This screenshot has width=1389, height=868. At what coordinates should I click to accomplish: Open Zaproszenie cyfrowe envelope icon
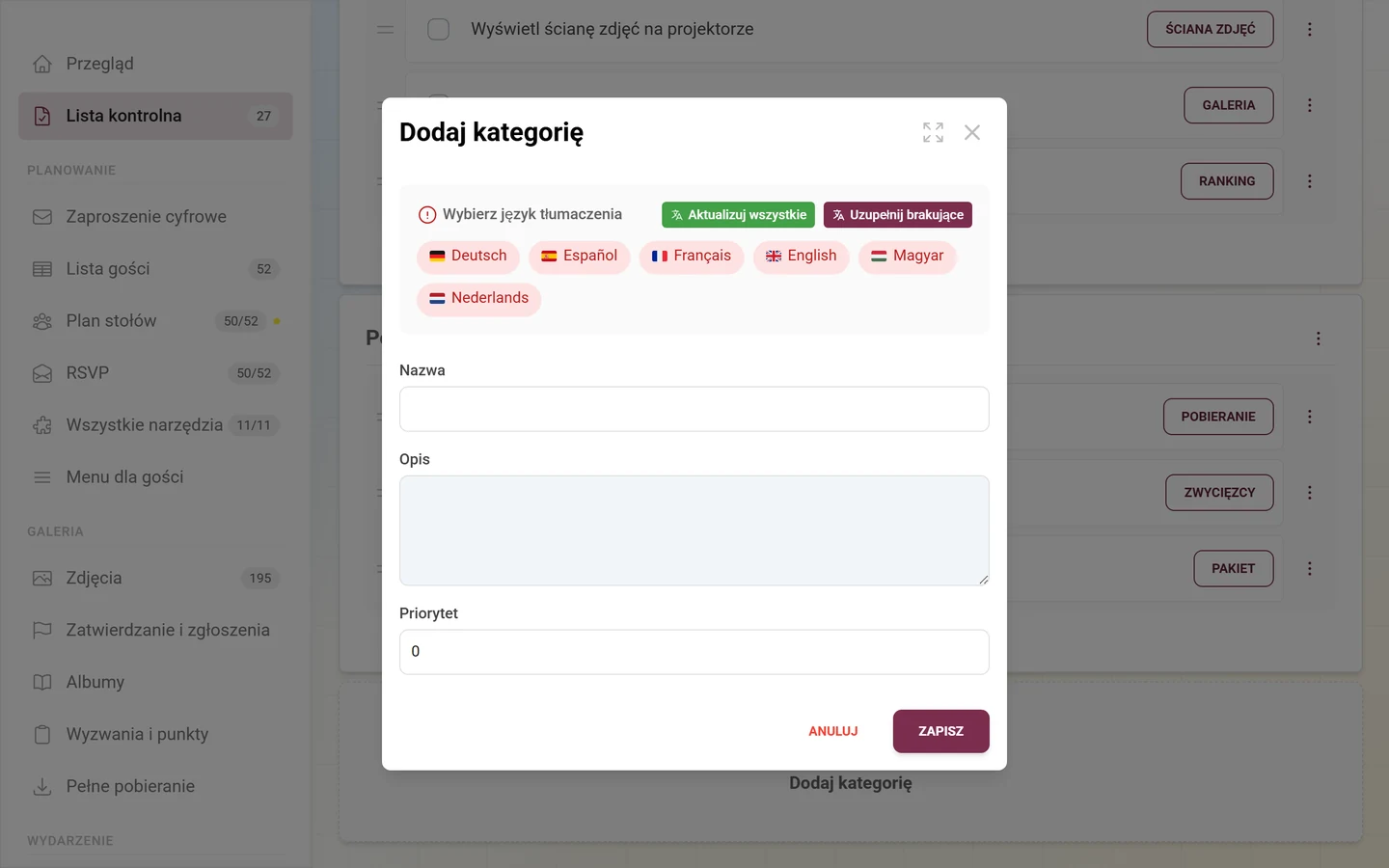[42, 217]
